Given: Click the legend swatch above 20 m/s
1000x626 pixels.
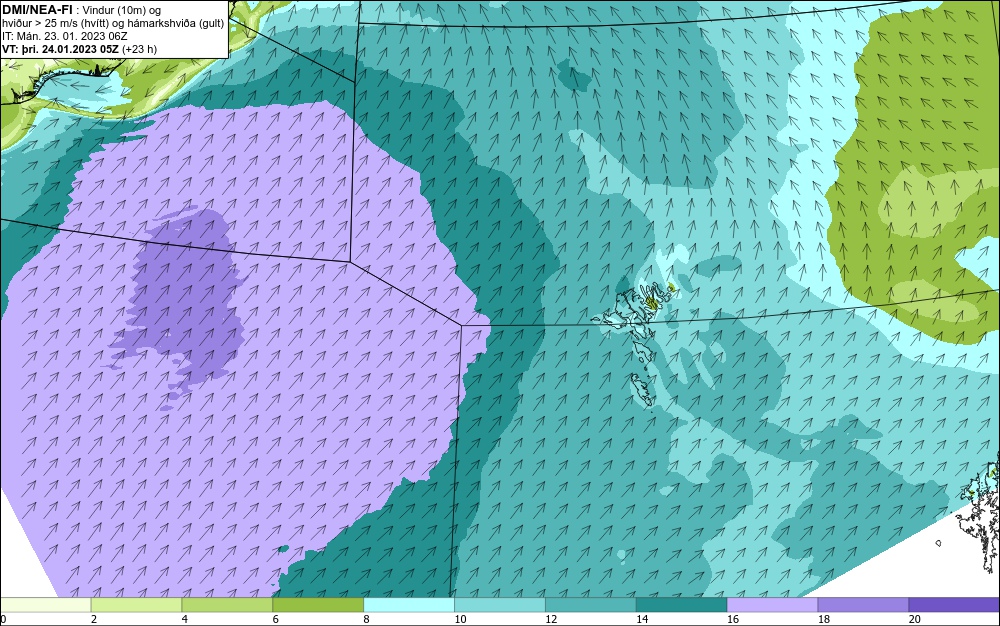Looking at the screenshot, I should [953, 605].
